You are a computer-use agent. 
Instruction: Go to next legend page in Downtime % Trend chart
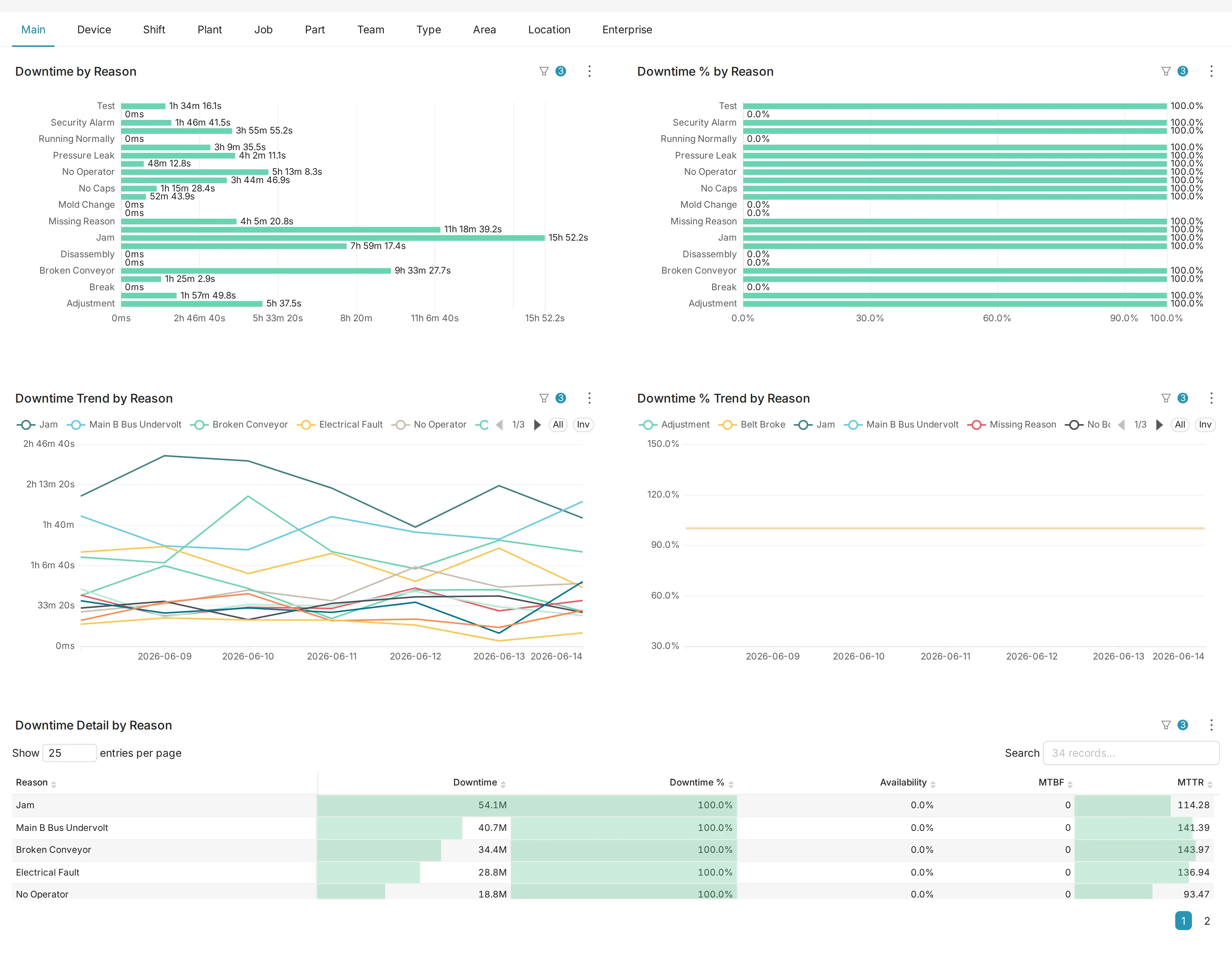[x=1159, y=425]
